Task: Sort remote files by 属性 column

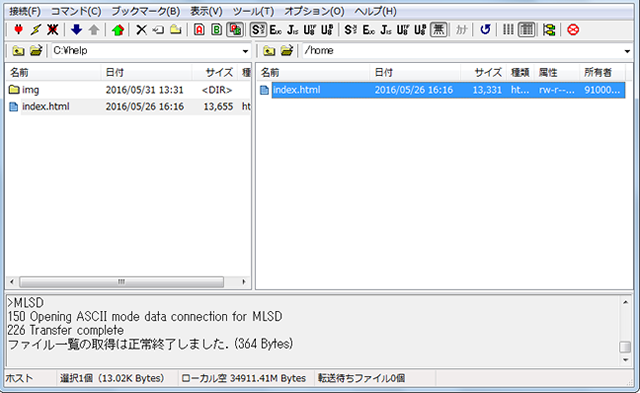Action: [x=557, y=72]
